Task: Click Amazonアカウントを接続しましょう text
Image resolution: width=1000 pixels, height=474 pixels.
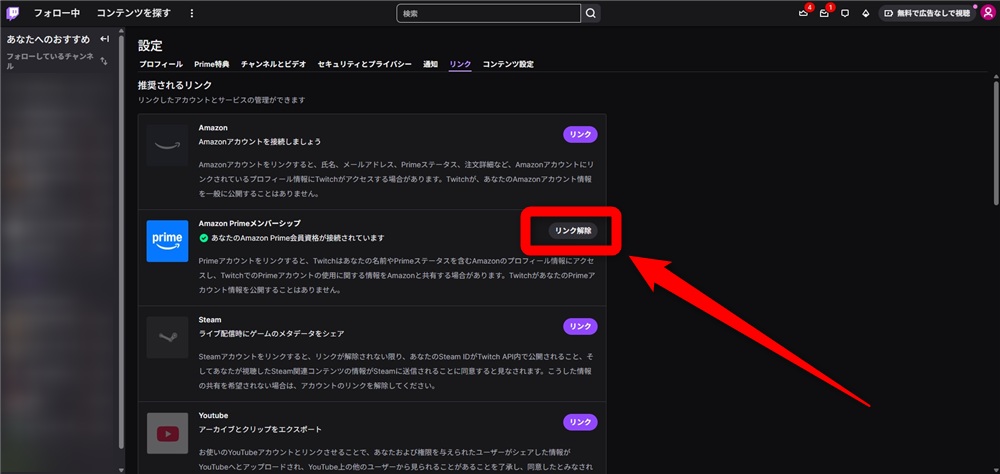Action: click(260, 142)
